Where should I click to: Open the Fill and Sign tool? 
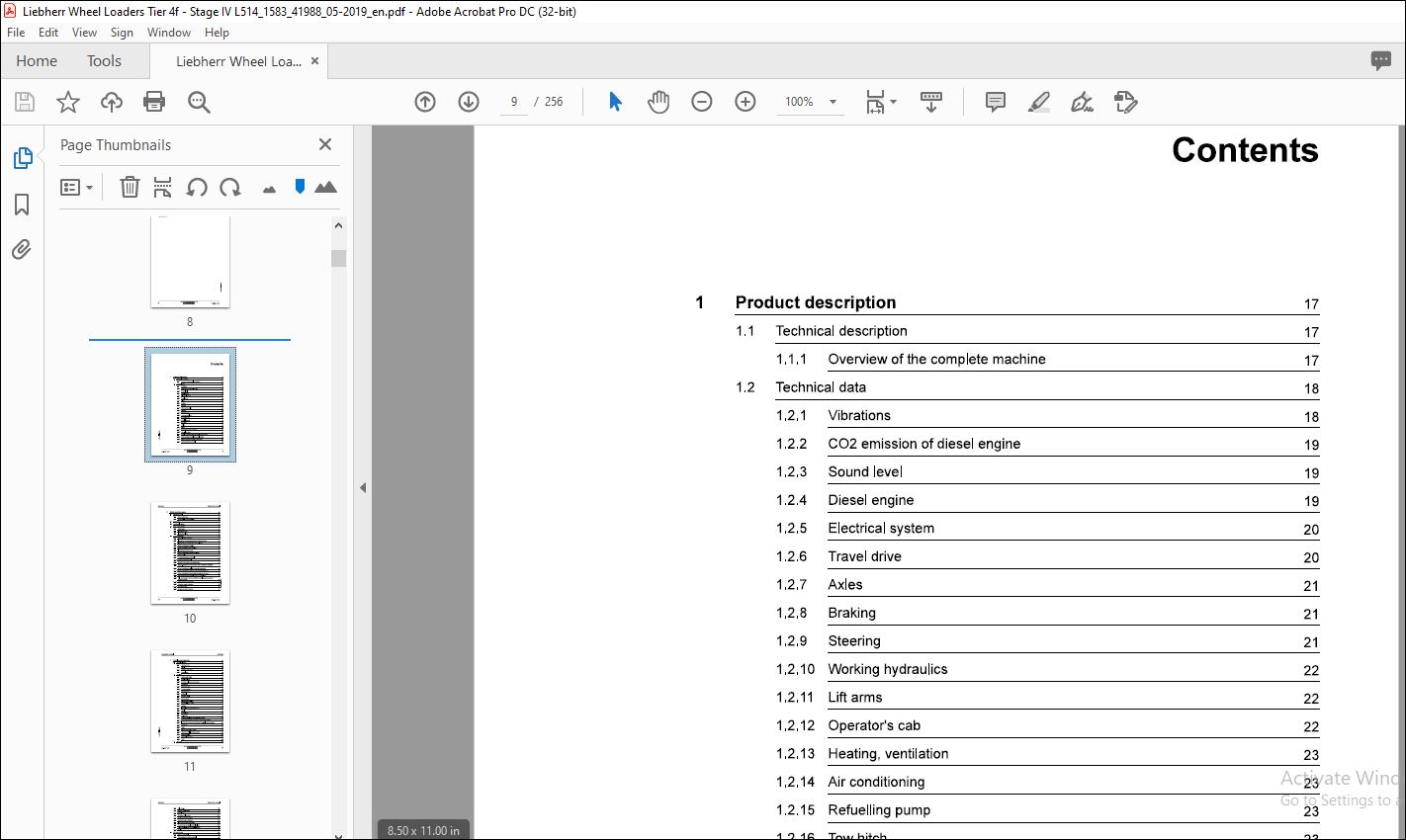(x=1083, y=102)
